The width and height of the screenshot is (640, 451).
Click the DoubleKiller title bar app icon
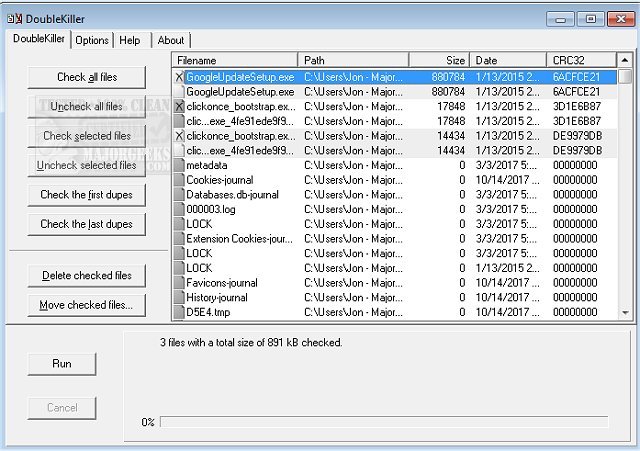15,19
